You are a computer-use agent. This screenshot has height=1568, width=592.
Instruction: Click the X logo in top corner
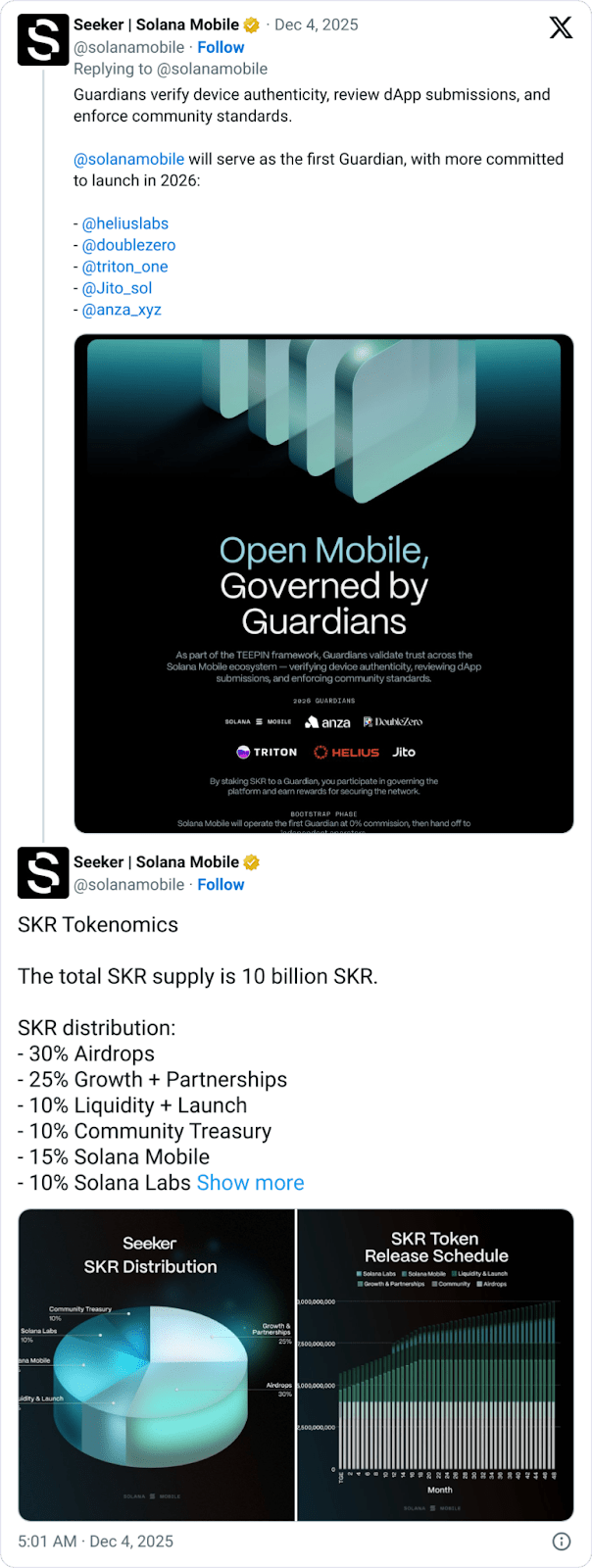pos(561,27)
